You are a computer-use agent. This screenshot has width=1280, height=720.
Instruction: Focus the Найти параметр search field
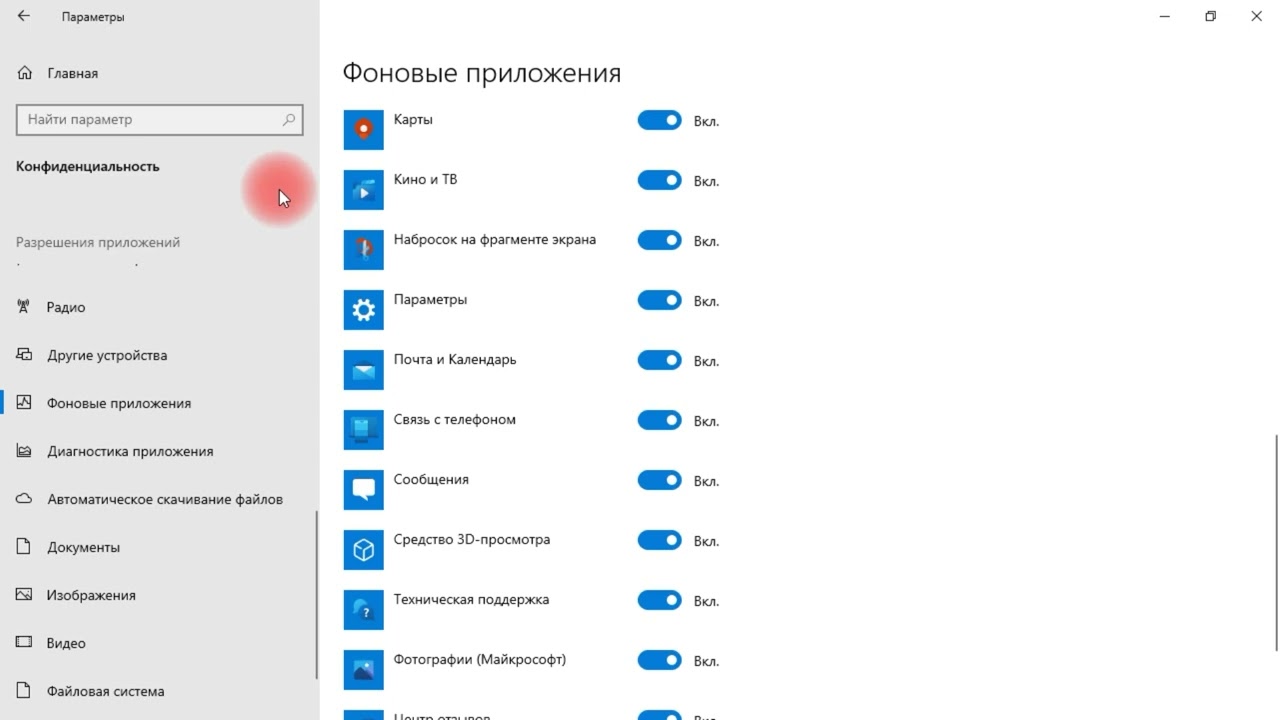(x=160, y=119)
